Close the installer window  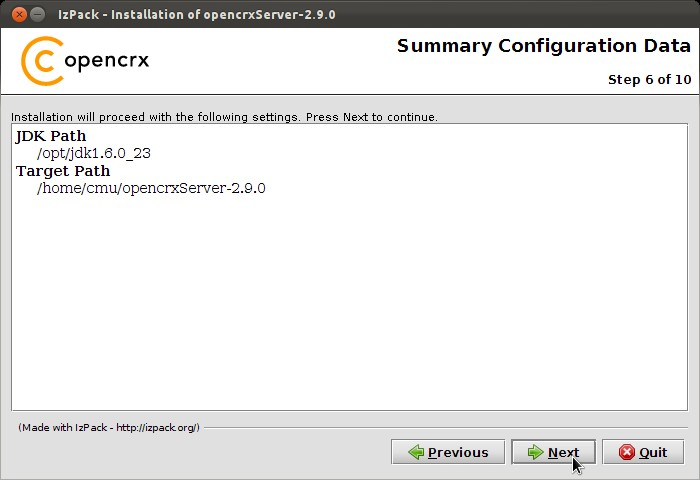[x=19, y=14]
